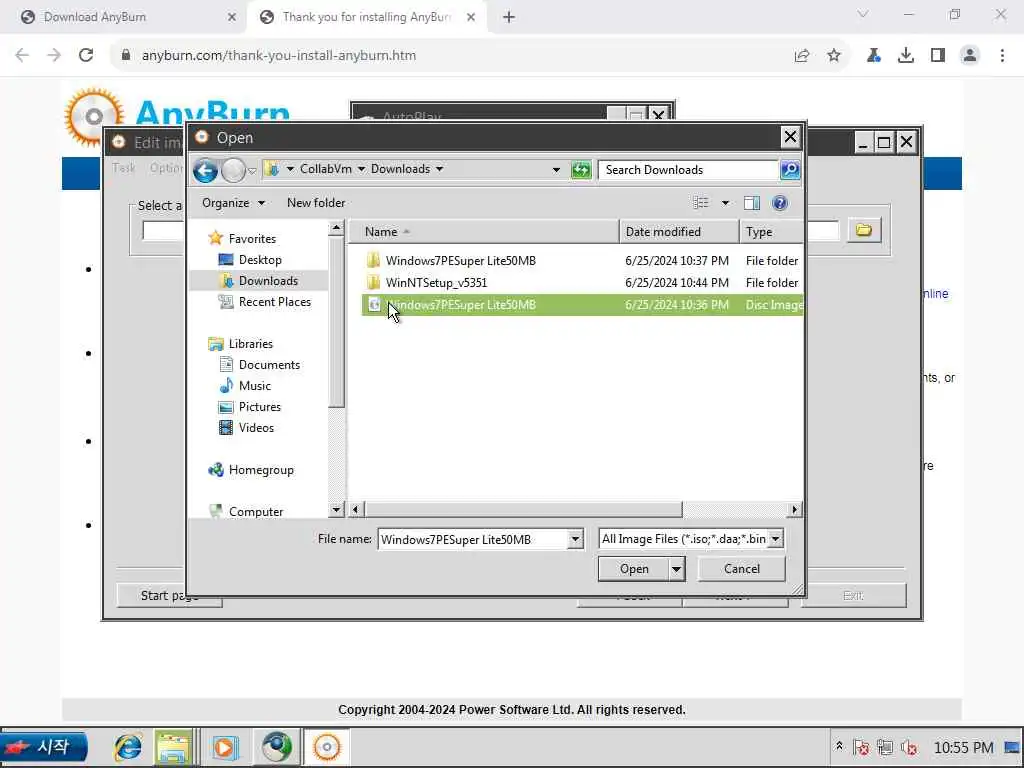Click the horizontal scrollbar of the file list

point(523,509)
